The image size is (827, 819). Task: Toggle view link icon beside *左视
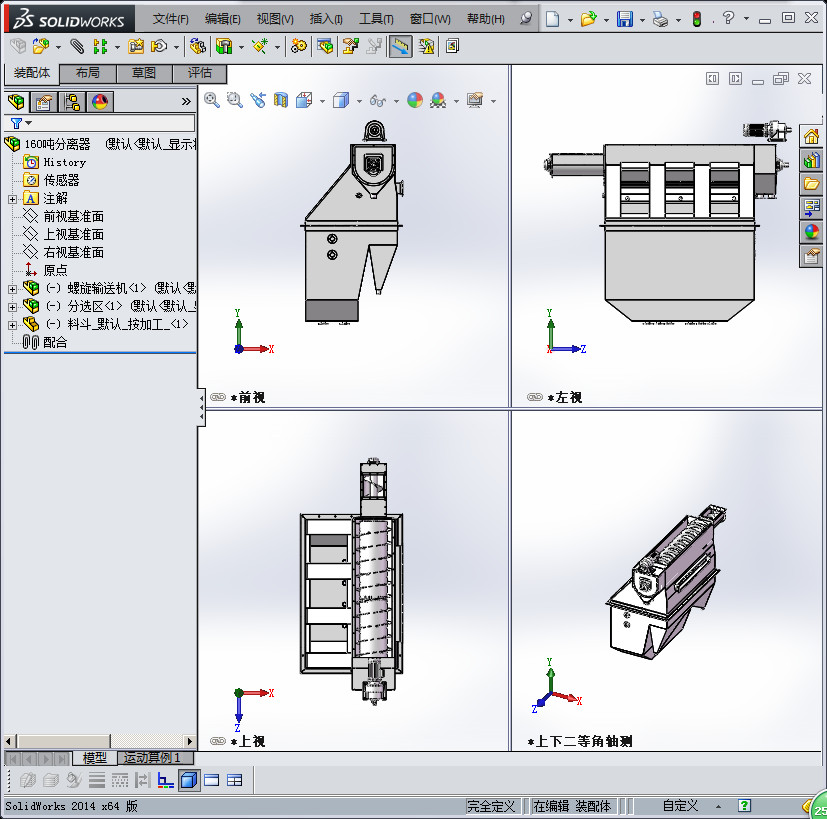535,397
